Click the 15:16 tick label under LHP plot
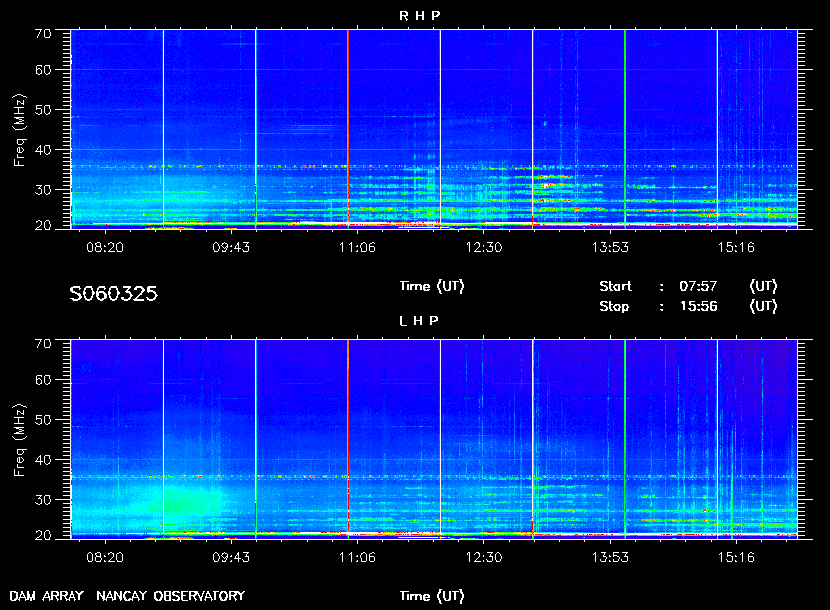830x610 pixels. coord(736,557)
